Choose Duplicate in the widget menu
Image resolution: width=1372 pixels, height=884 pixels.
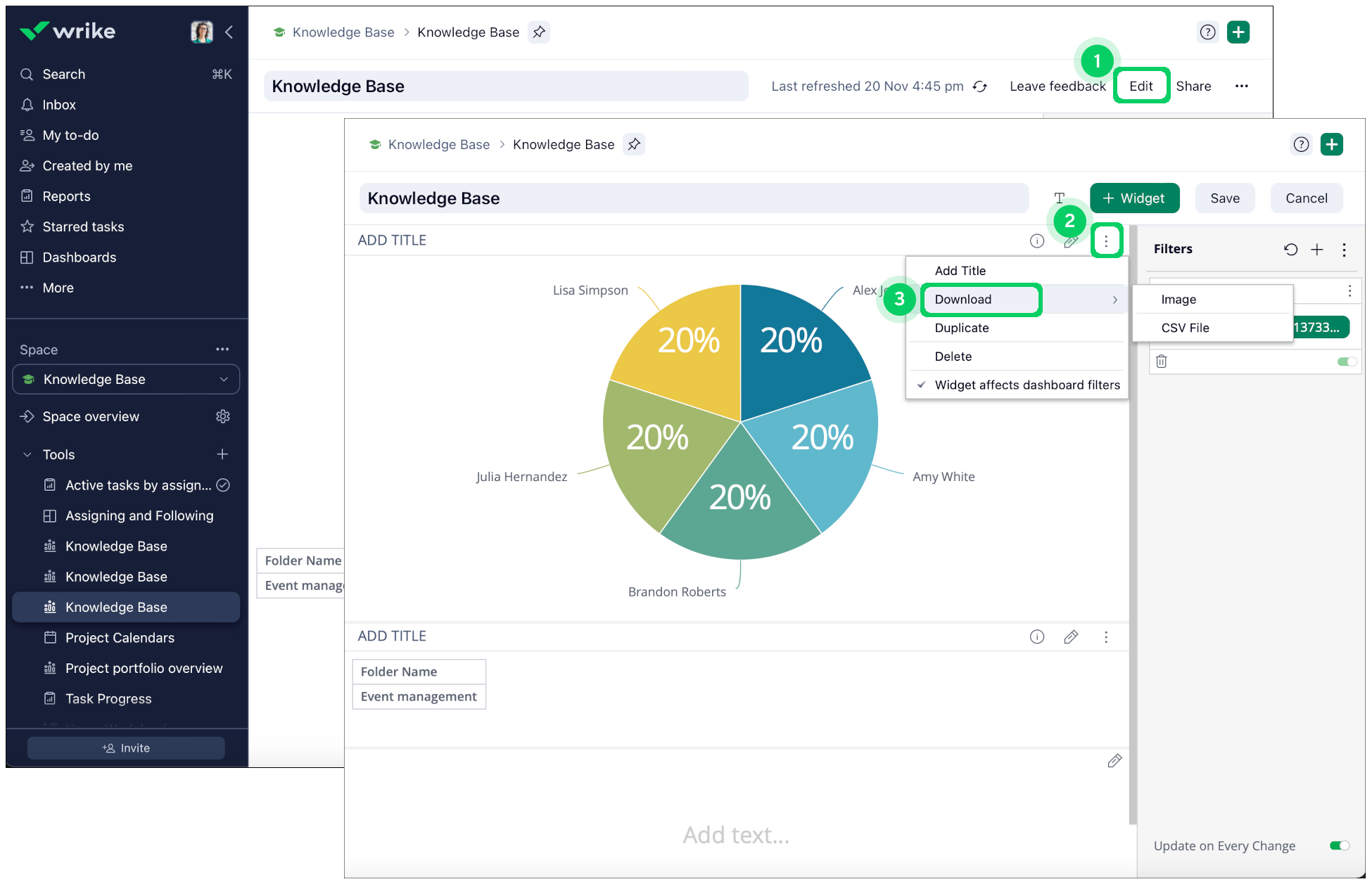click(961, 328)
